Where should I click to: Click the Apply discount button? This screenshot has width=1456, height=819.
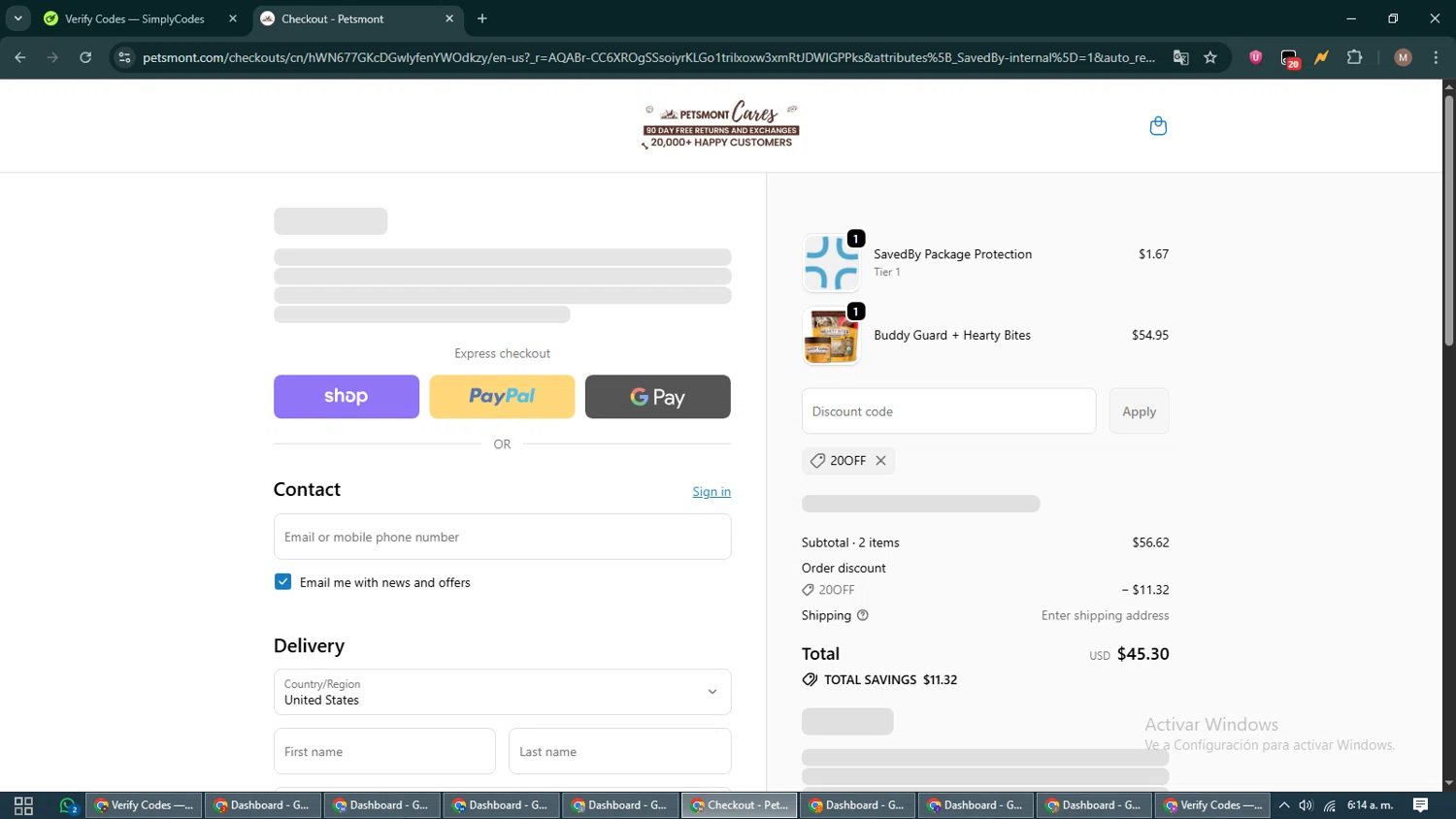(x=1139, y=411)
